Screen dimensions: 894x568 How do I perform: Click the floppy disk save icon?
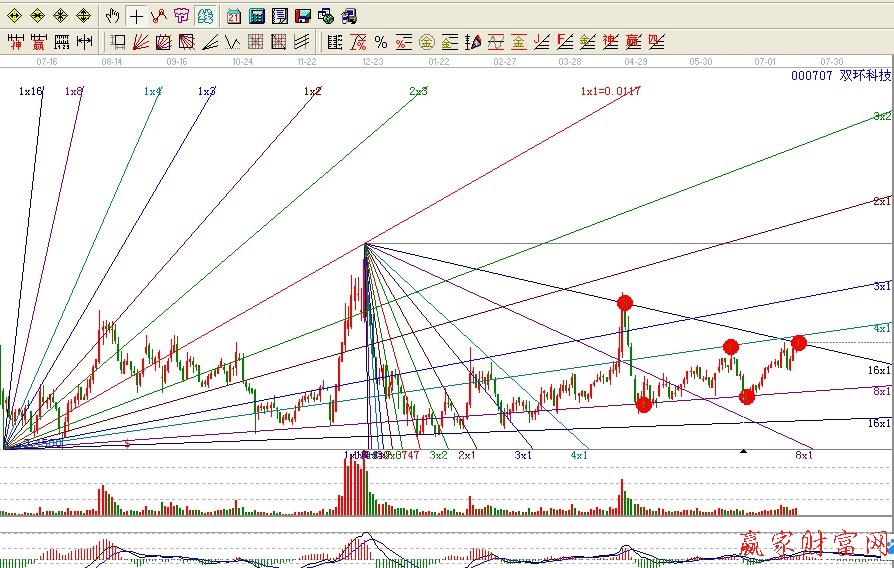click(302, 16)
